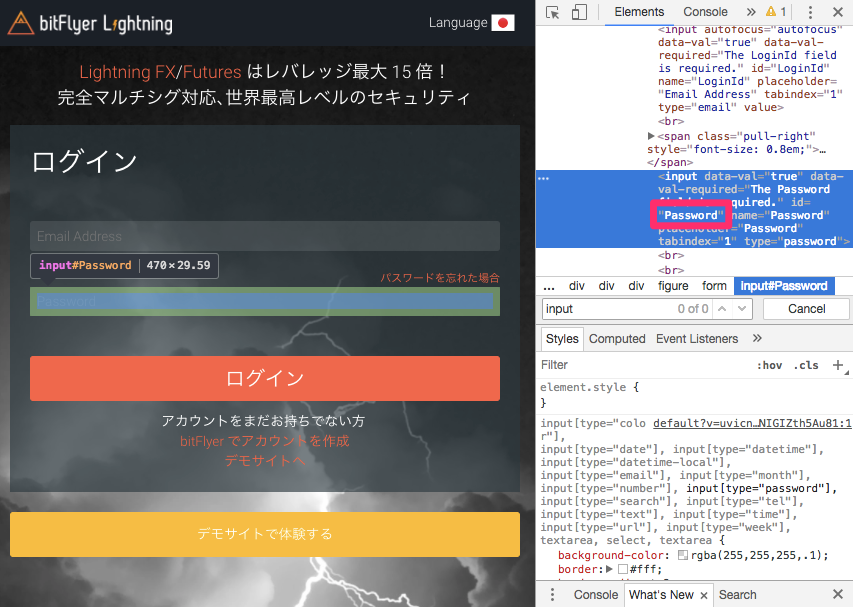Screen dimensions: 853x607
Task: Open the Computed tab
Action: click(x=617, y=339)
